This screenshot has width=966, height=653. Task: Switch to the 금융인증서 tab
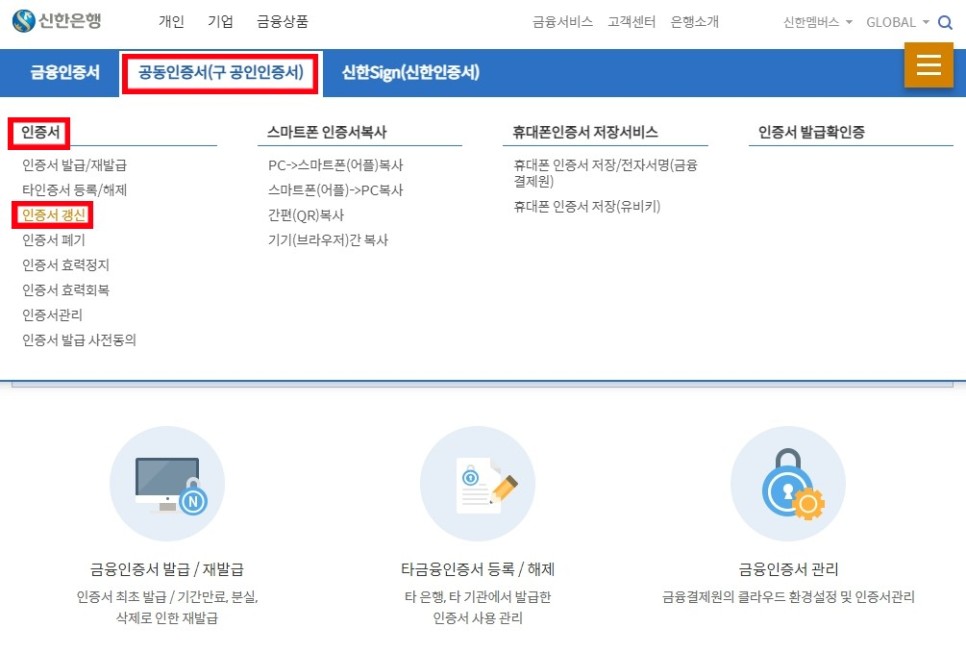pyautogui.click(x=65, y=73)
